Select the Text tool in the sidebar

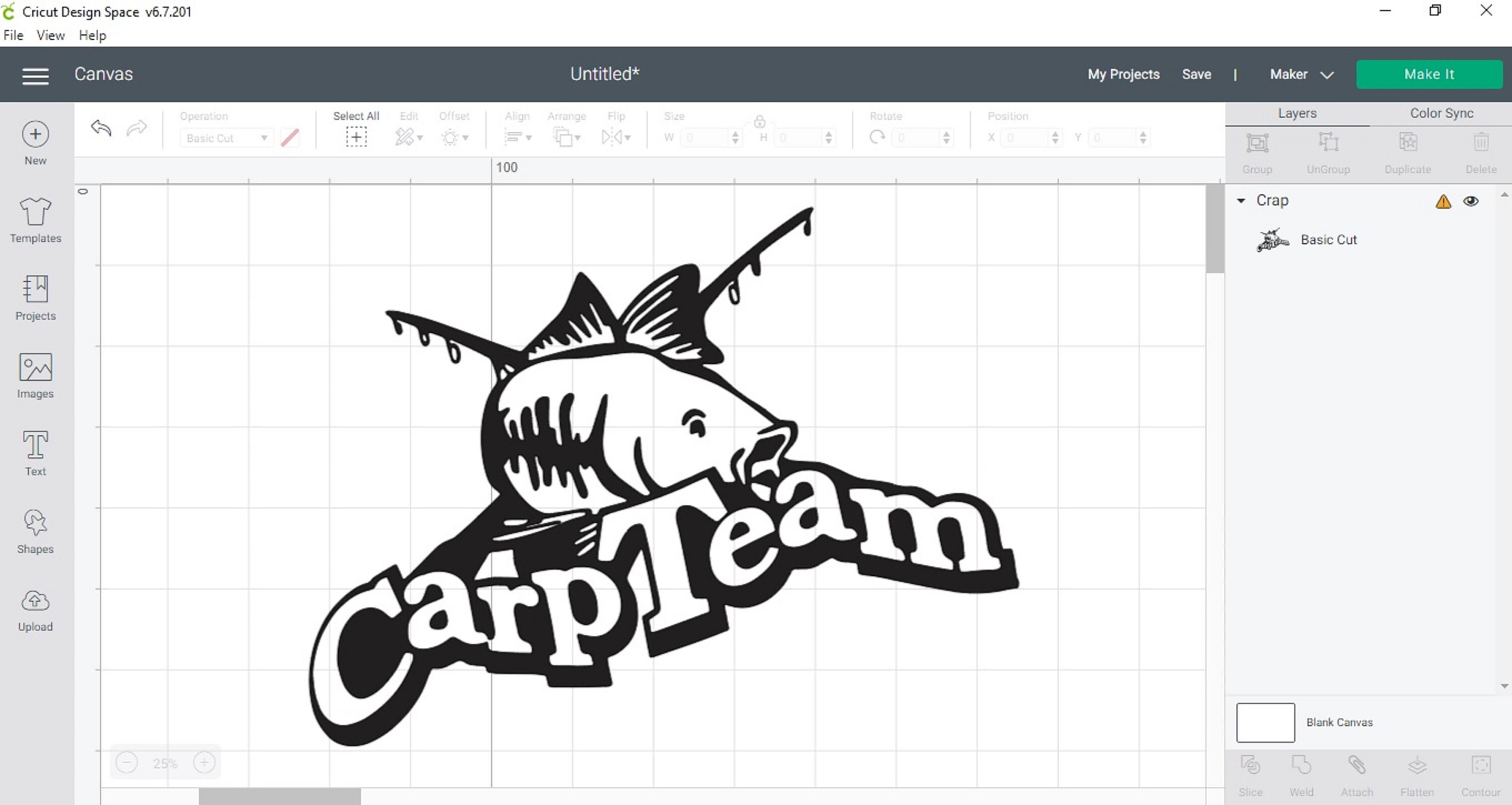pos(35,452)
